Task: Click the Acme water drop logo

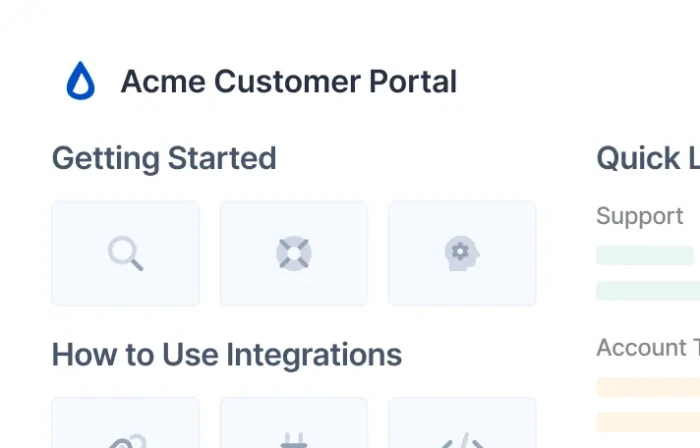Action: point(81,82)
